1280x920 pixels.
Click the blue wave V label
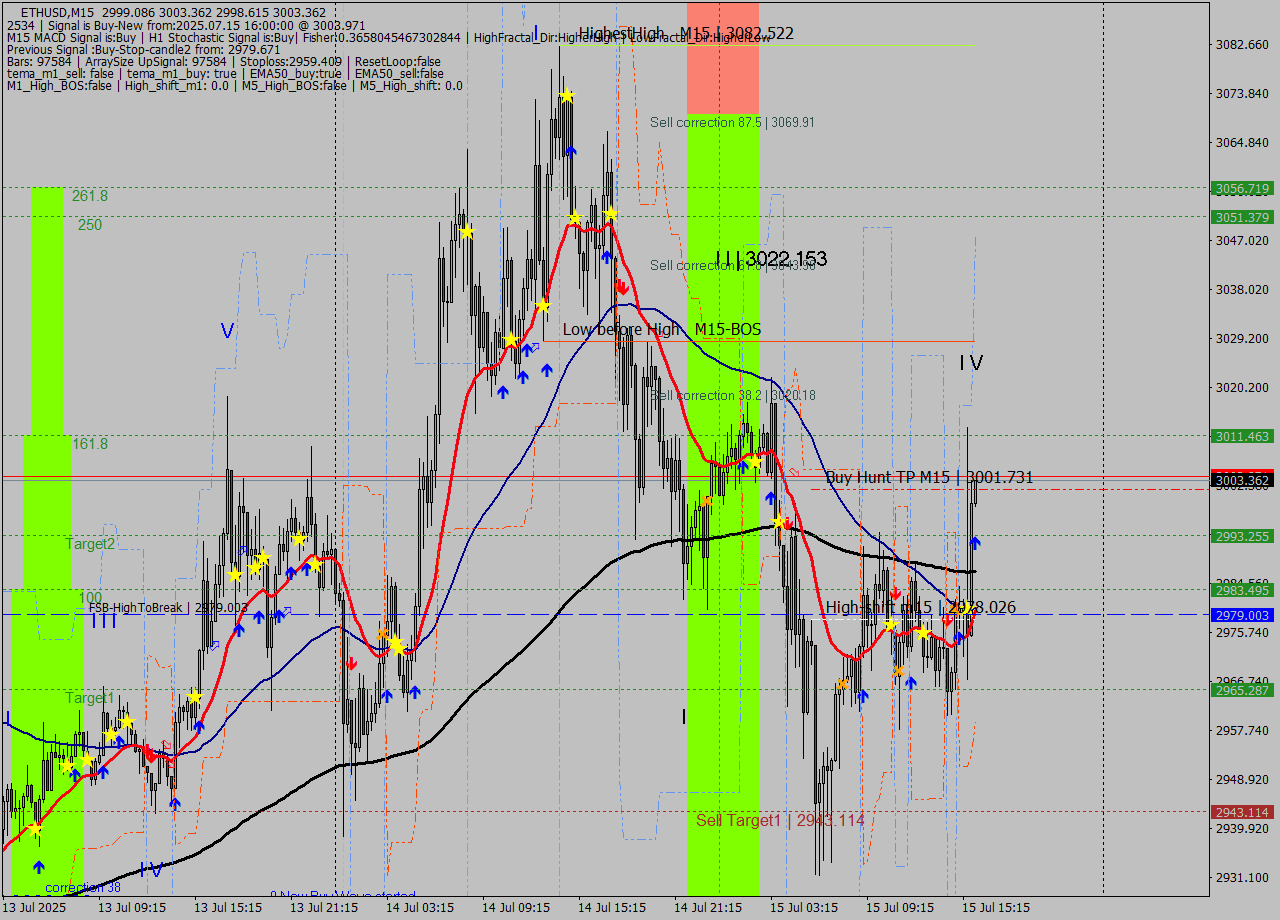pos(227,331)
